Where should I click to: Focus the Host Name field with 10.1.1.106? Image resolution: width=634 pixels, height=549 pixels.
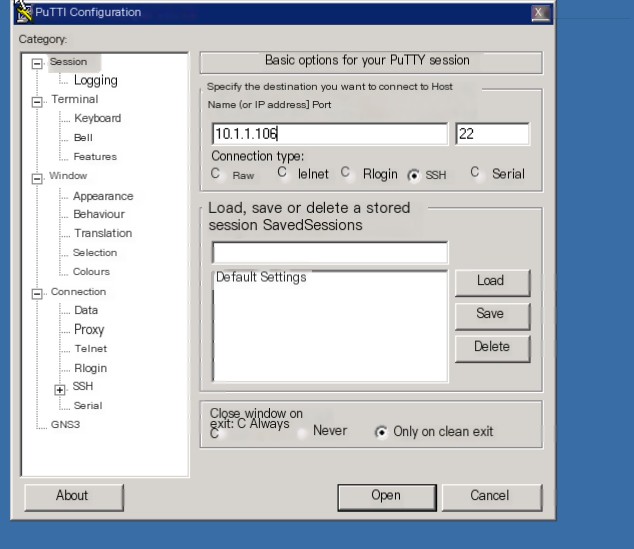[330, 134]
